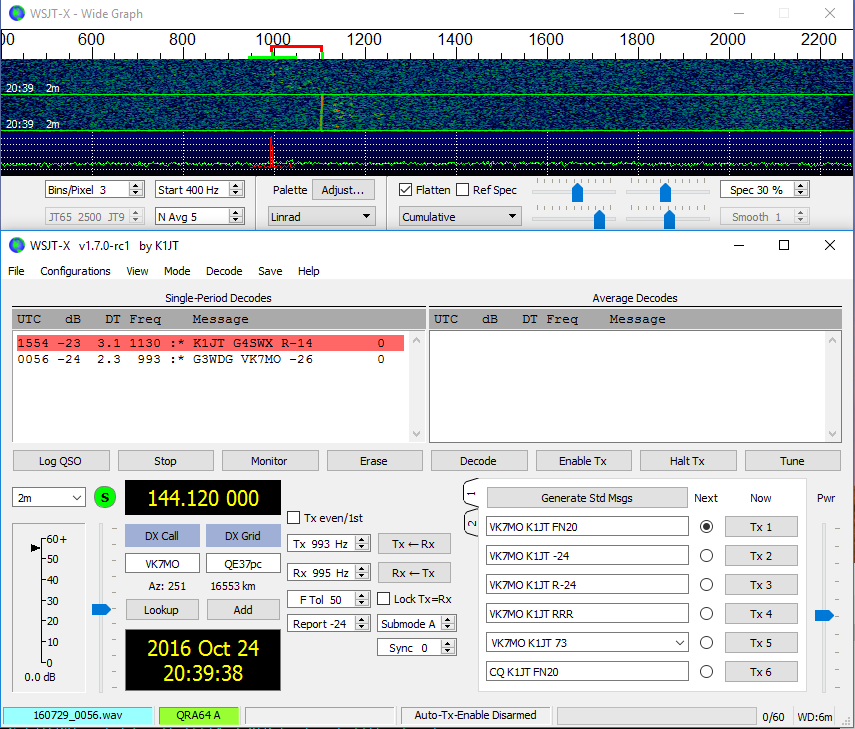The height and width of the screenshot is (729, 855).
Task: Click the Rx 995 Hz spinner arrows
Action: pos(362,573)
